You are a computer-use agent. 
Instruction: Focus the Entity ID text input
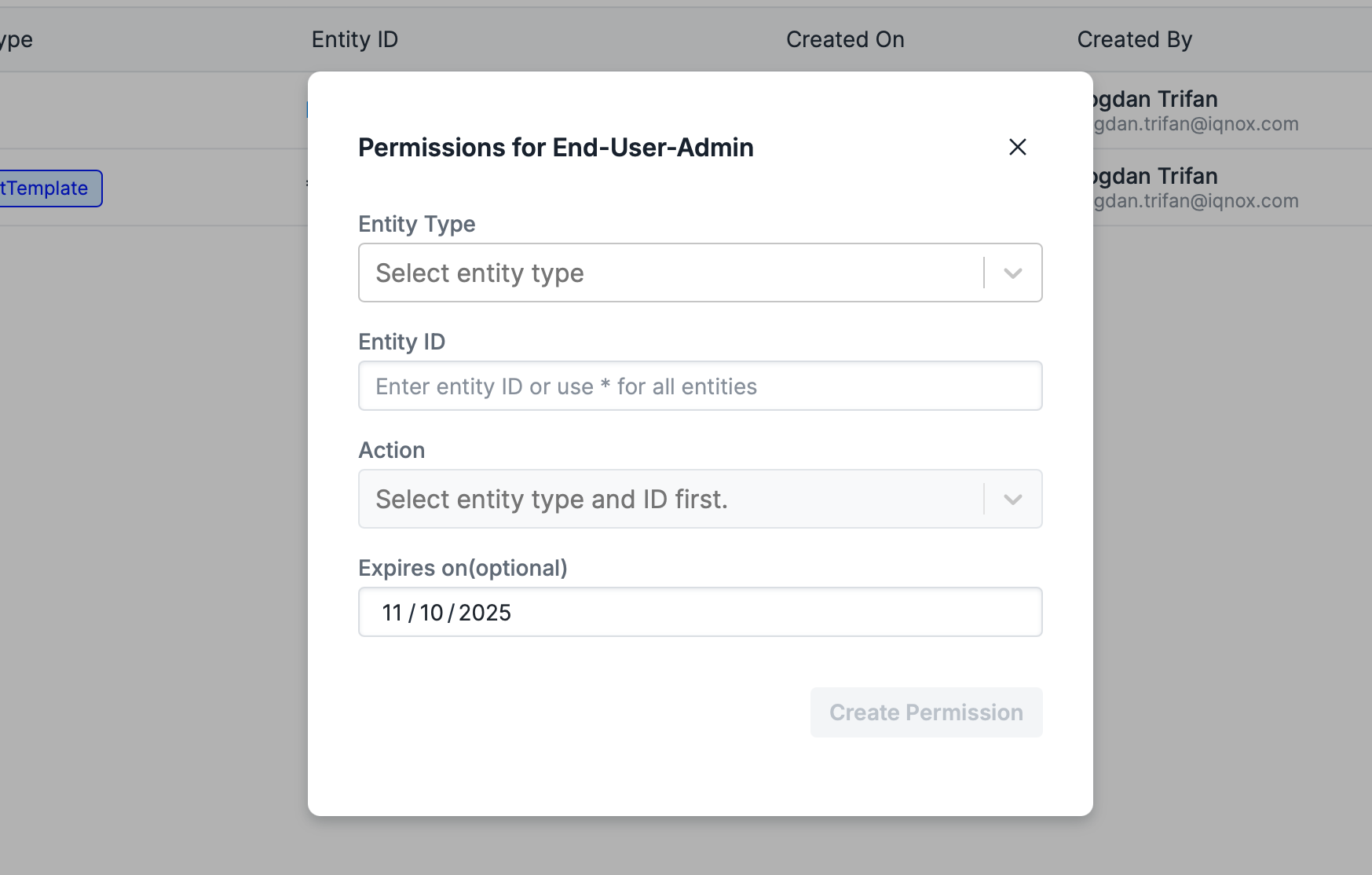[700, 386]
